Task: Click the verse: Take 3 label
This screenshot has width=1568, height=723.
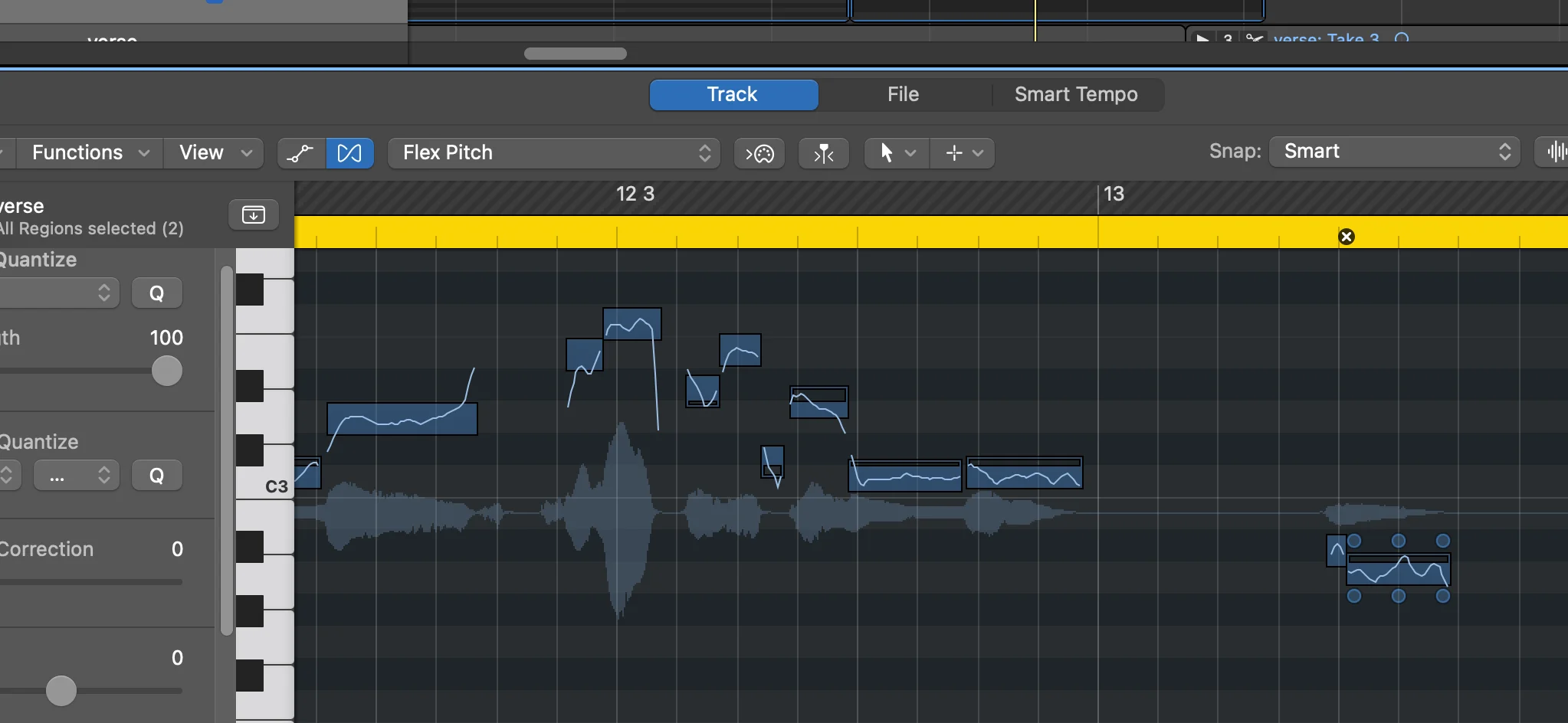Action: (1324, 39)
